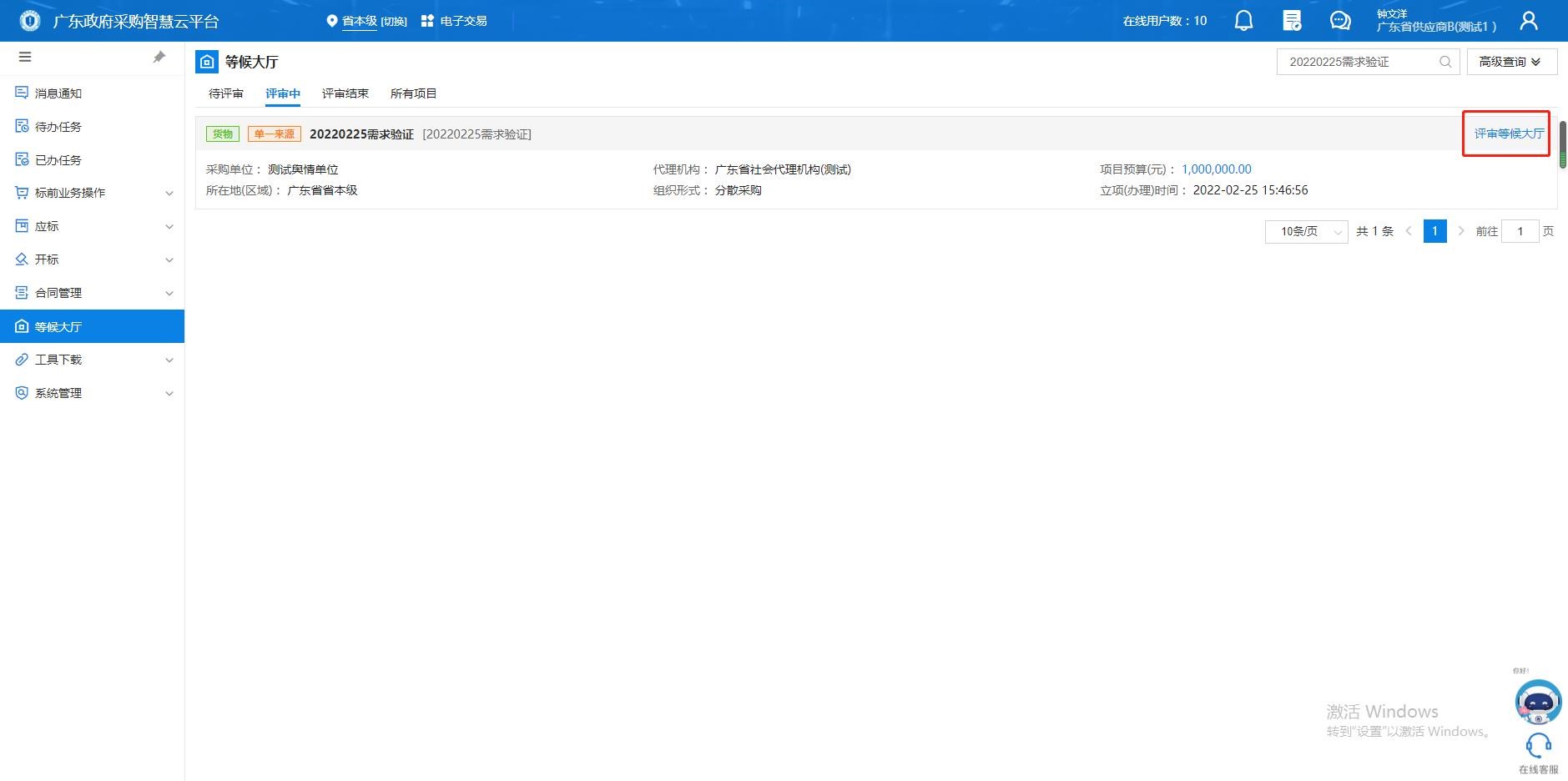
Task: Click the project title 20220225需求验证
Action: pos(361,134)
